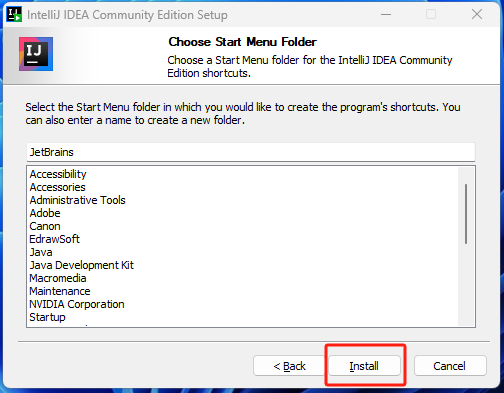Select Java Development Kit folder

tap(82, 265)
